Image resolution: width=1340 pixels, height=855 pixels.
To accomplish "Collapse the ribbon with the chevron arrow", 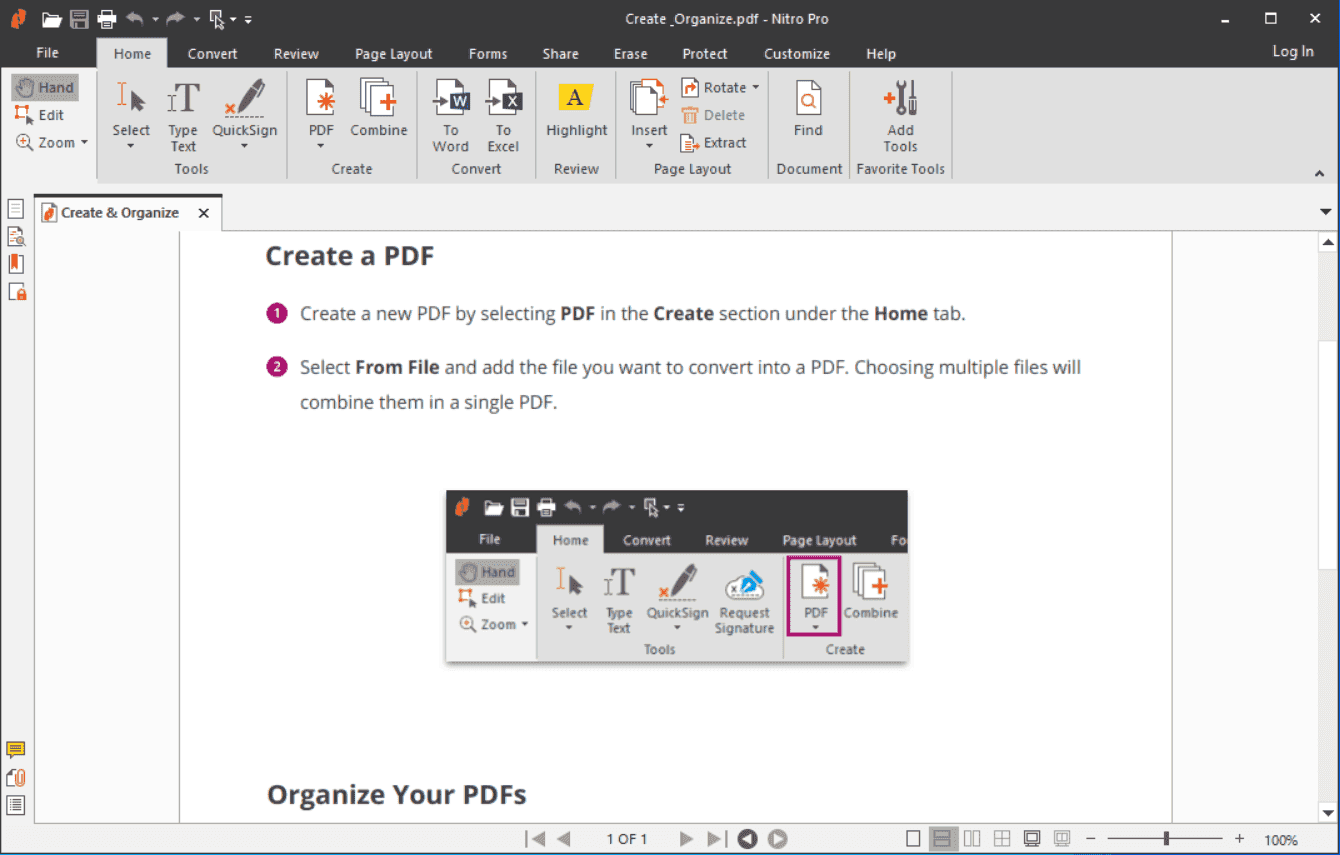I will (1319, 173).
